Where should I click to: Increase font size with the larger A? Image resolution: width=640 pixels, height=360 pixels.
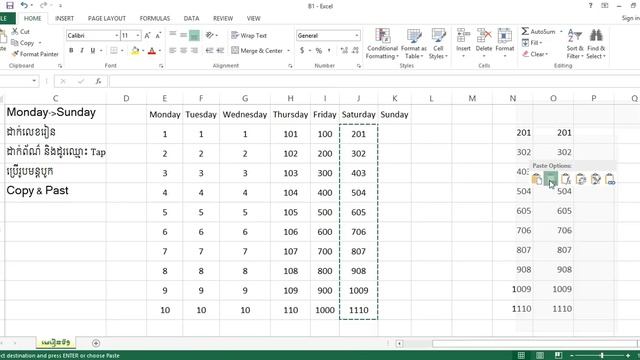pos(147,36)
